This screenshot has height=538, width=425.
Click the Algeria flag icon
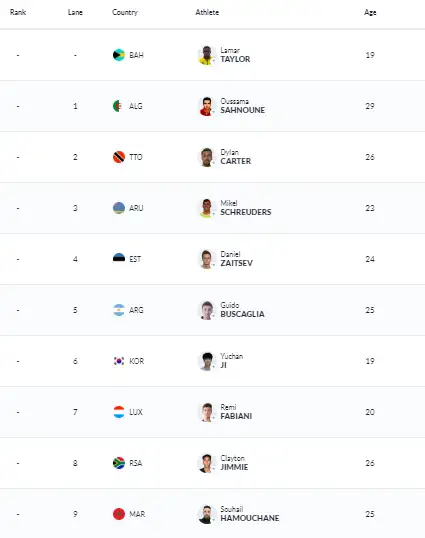click(118, 106)
